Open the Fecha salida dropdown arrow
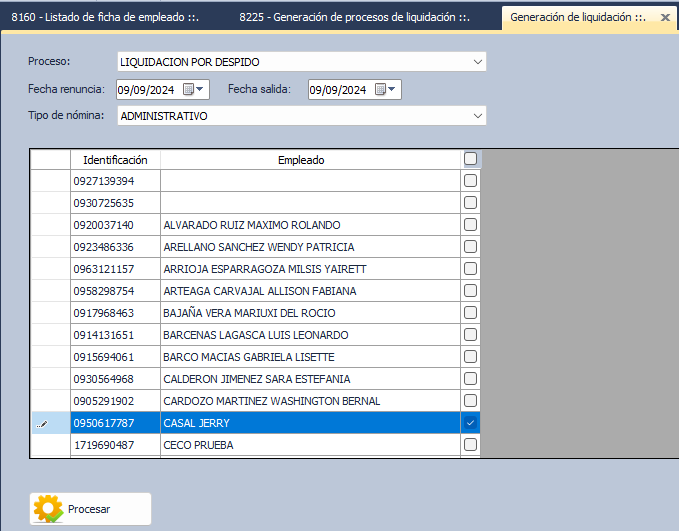679x531 pixels. 393,90
